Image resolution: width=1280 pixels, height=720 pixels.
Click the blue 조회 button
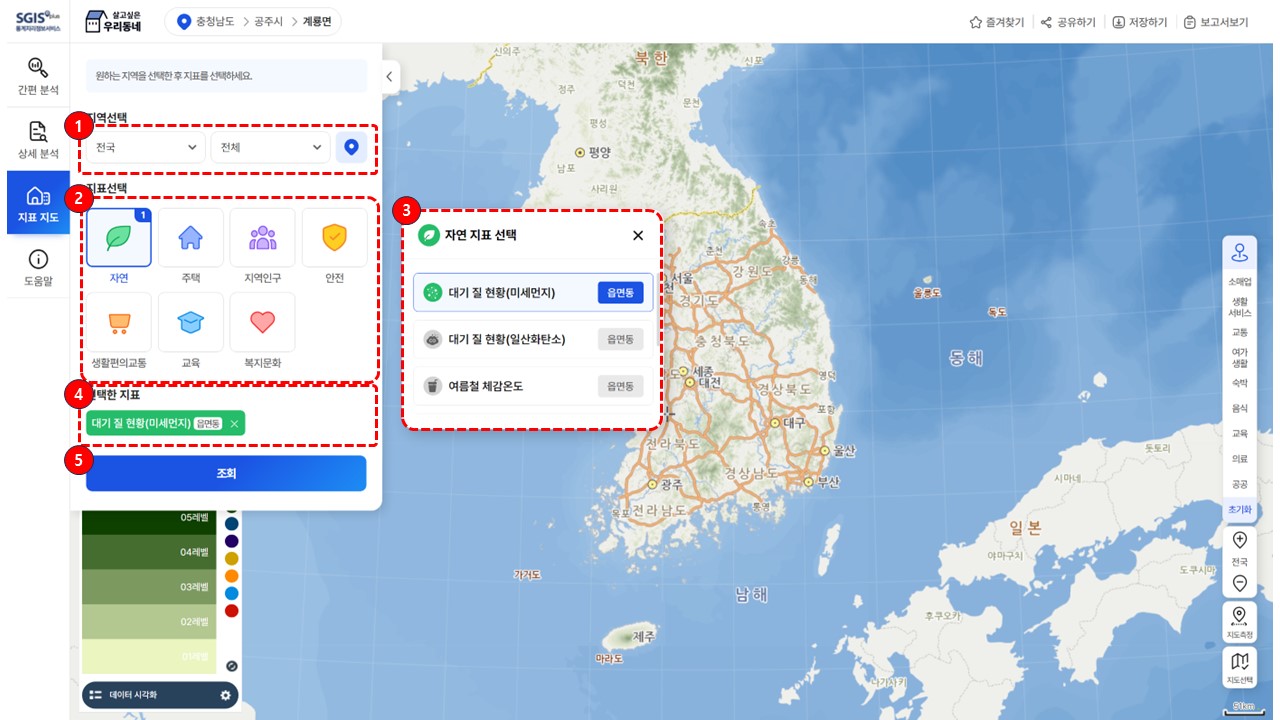pyautogui.click(x=226, y=473)
